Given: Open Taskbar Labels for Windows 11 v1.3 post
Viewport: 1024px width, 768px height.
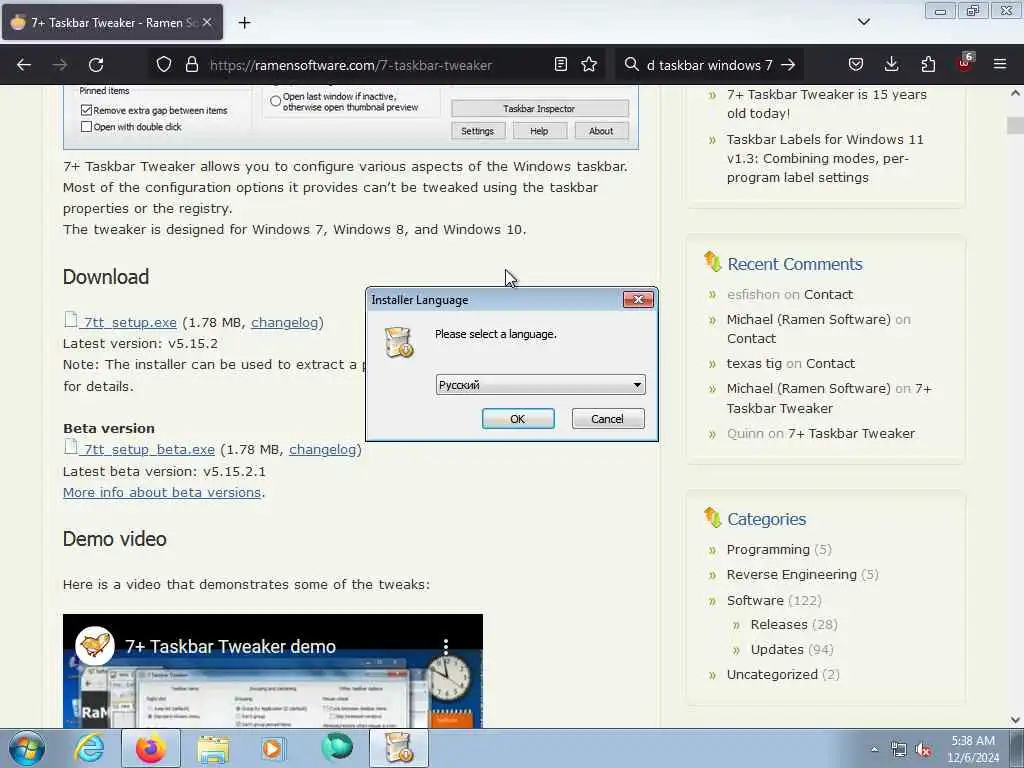Looking at the screenshot, I should point(825,158).
